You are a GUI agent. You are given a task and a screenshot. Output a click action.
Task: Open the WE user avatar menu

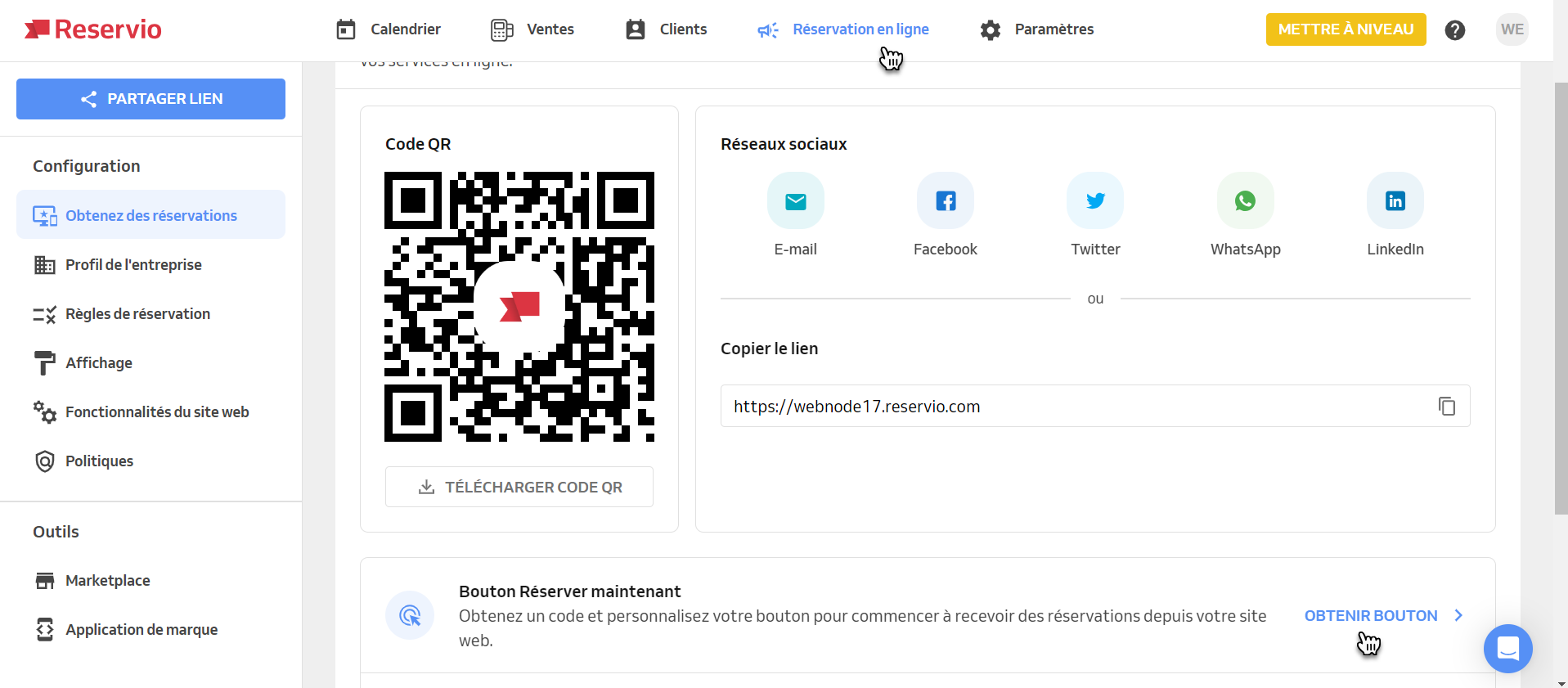tap(1512, 29)
